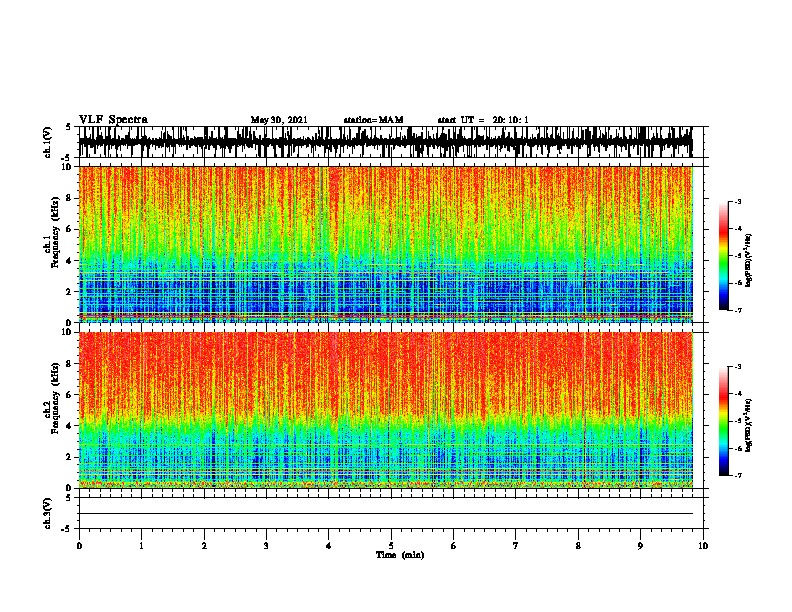
Task: Click the "4" kHz tick of ch.2 spectrogram
Action: (x=69, y=426)
